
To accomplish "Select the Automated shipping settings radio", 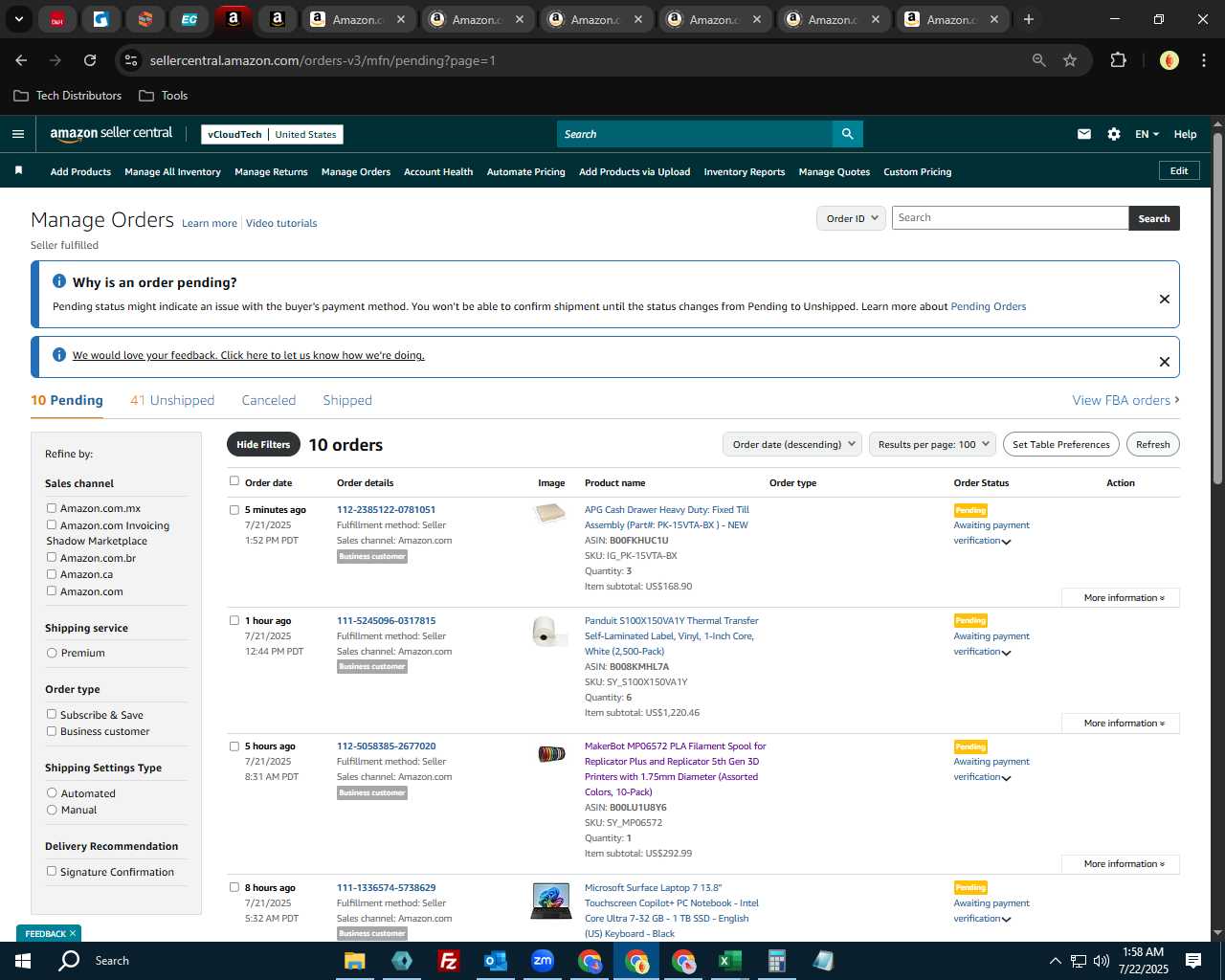I will point(52,792).
